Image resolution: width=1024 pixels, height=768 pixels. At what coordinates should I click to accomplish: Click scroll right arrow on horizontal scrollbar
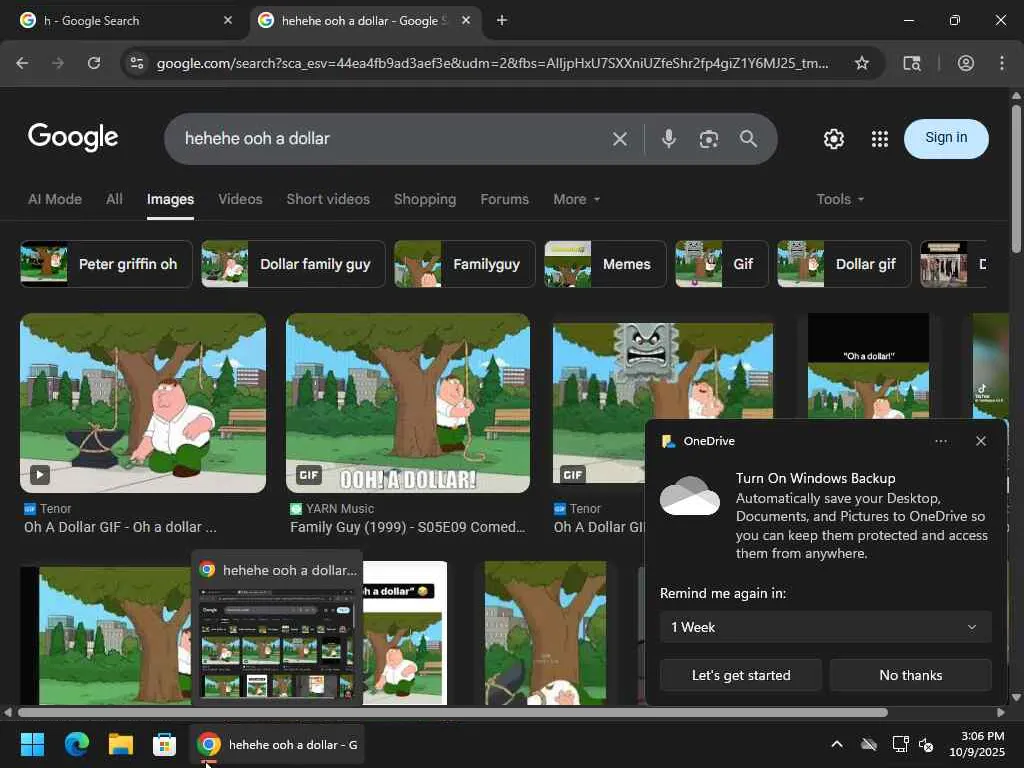[1000, 712]
